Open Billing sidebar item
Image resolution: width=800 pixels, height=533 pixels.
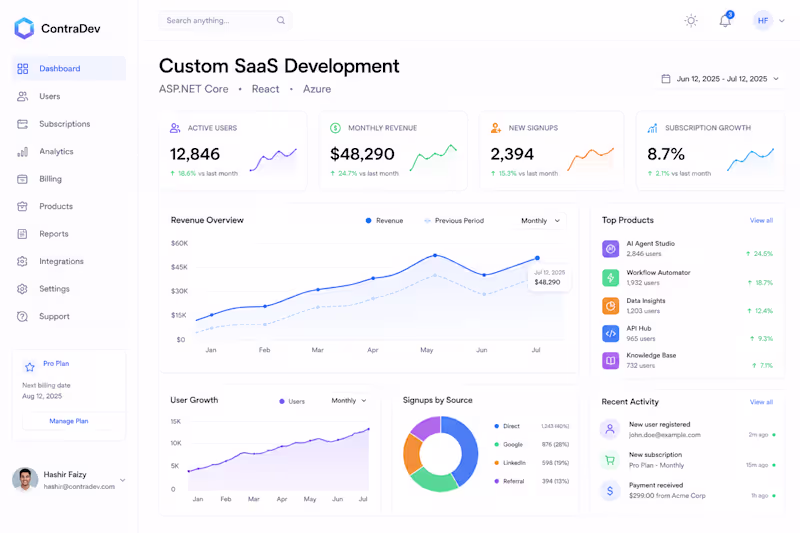click(x=68, y=179)
